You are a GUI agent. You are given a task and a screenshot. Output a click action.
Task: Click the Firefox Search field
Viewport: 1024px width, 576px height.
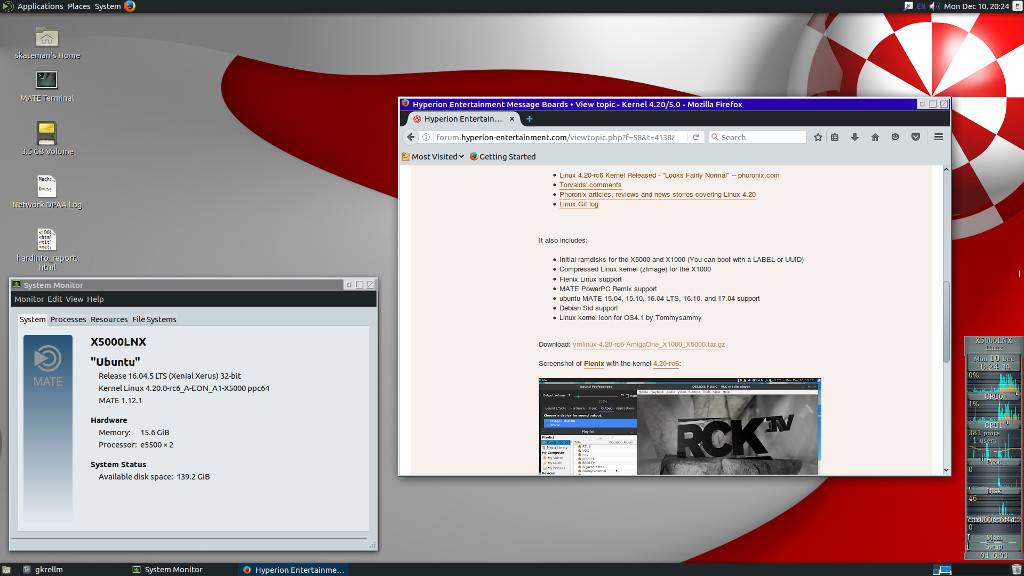click(758, 137)
